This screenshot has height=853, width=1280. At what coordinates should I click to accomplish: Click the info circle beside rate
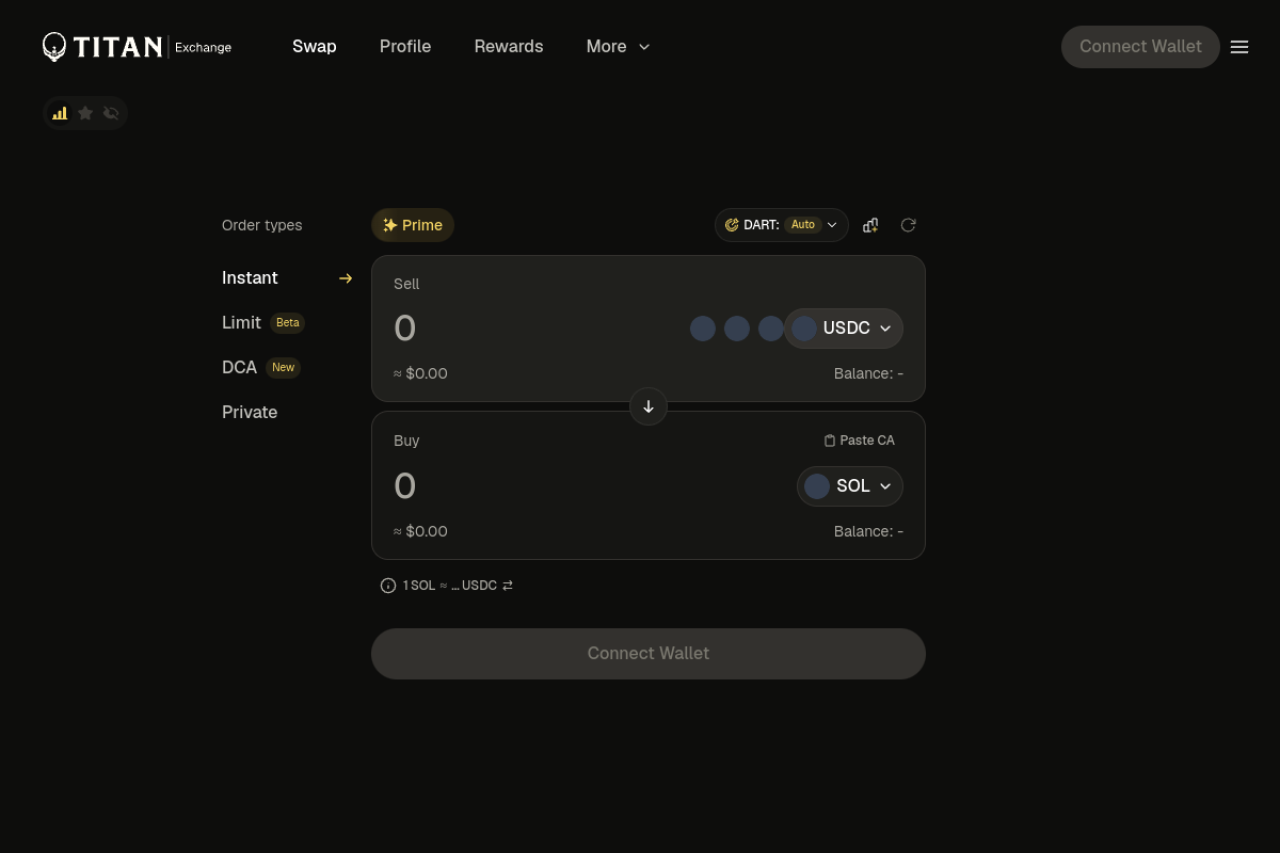388,585
